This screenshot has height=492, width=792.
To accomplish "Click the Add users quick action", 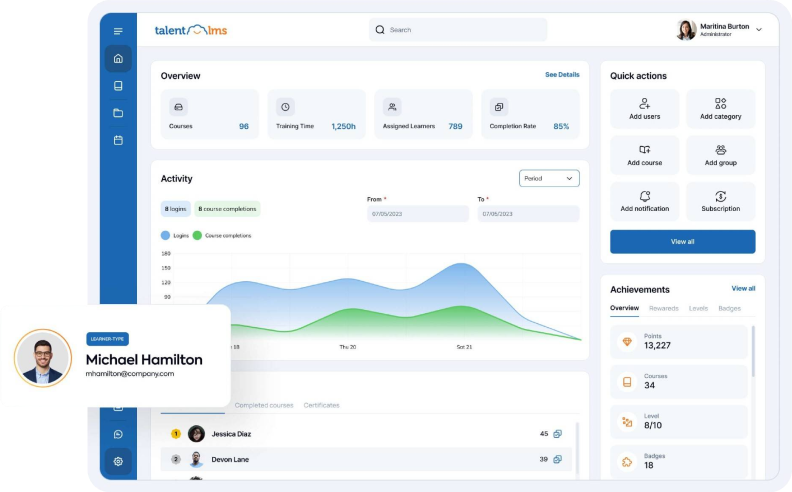I will click(x=644, y=109).
